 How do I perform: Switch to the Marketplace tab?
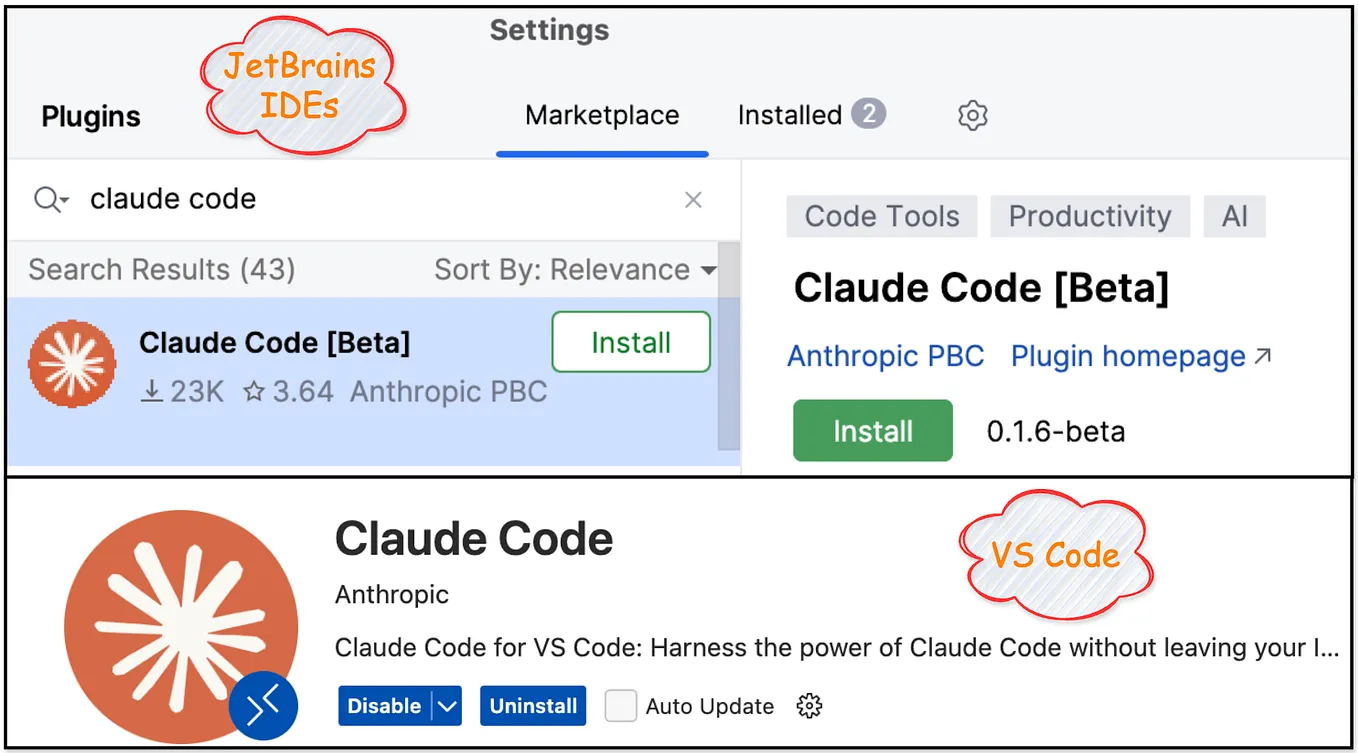(x=601, y=115)
